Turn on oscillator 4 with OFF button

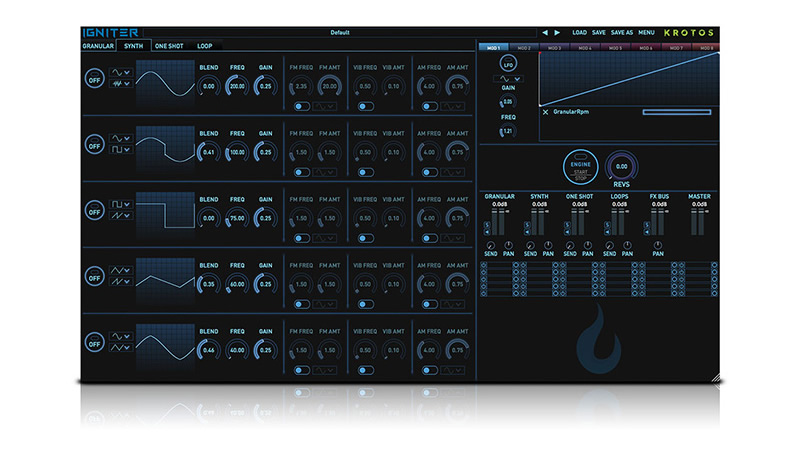(x=94, y=276)
